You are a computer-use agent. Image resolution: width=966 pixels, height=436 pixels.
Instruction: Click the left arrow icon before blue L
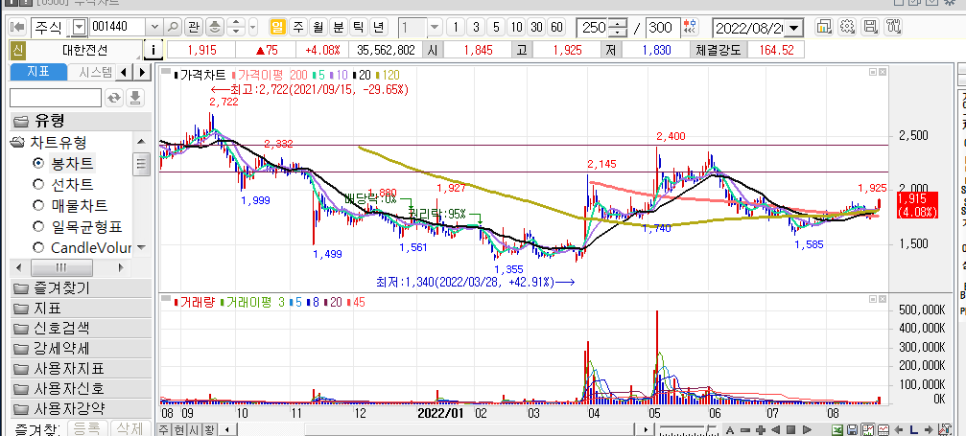point(899,429)
